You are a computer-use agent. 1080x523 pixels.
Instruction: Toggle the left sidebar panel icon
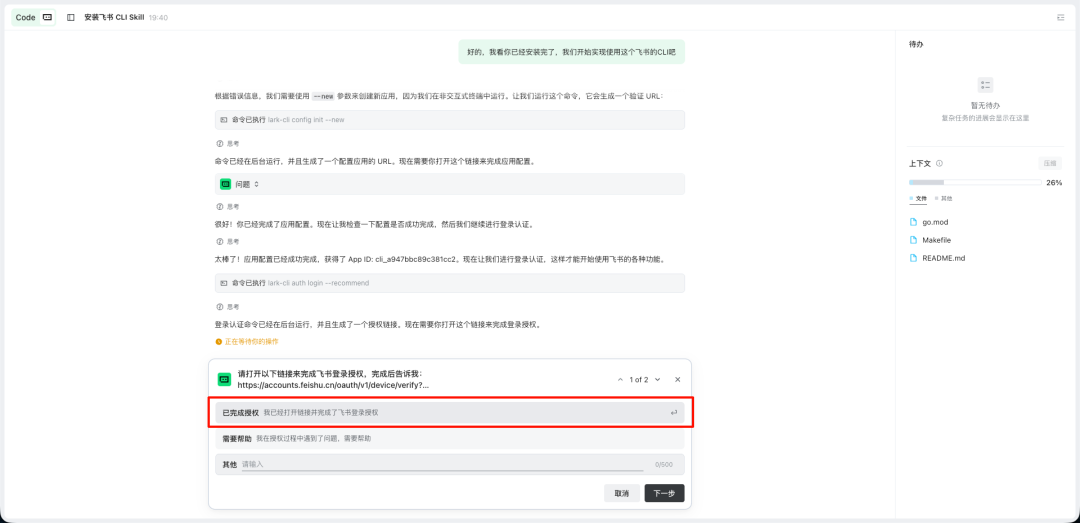70,17
